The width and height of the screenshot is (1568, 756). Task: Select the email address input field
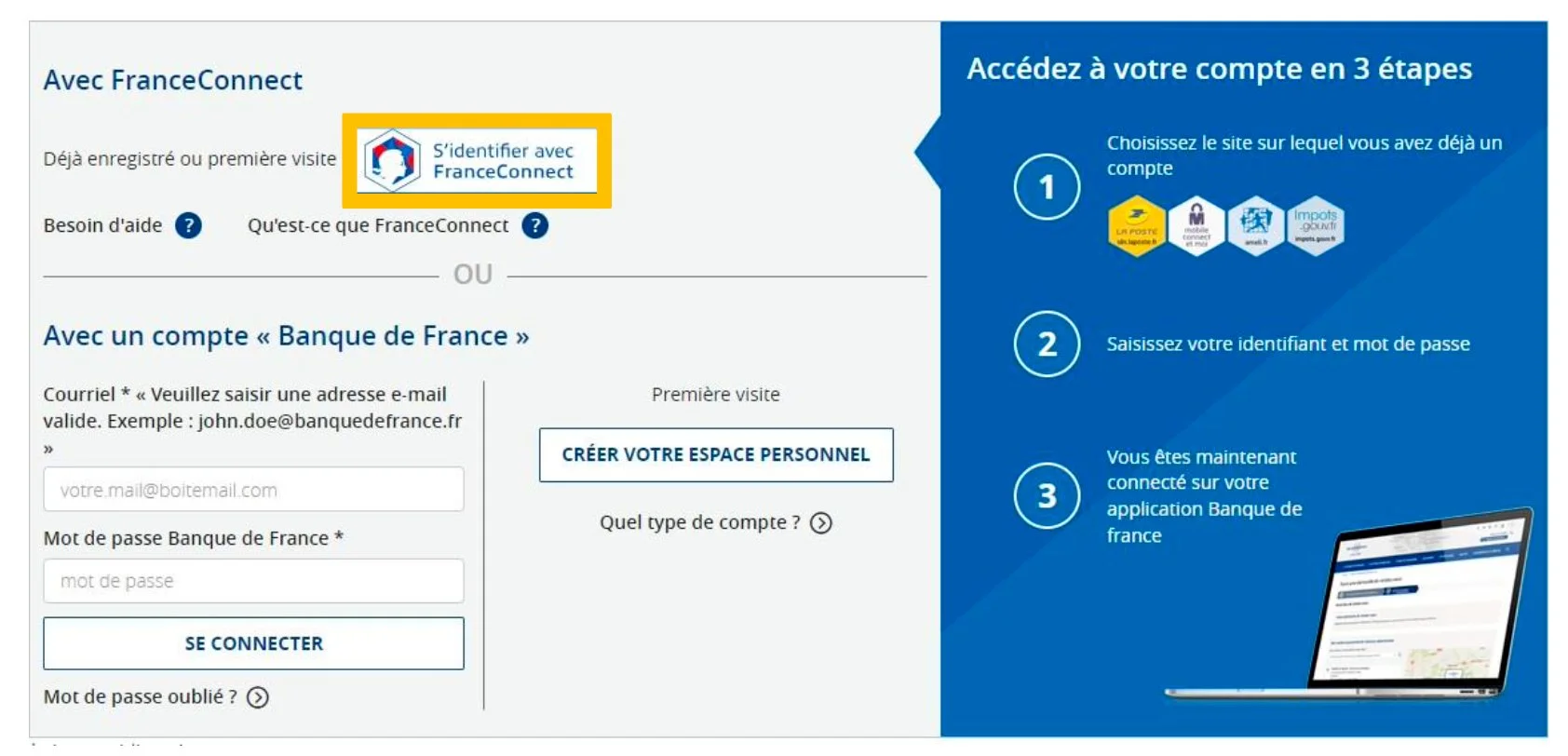(253, 488)
